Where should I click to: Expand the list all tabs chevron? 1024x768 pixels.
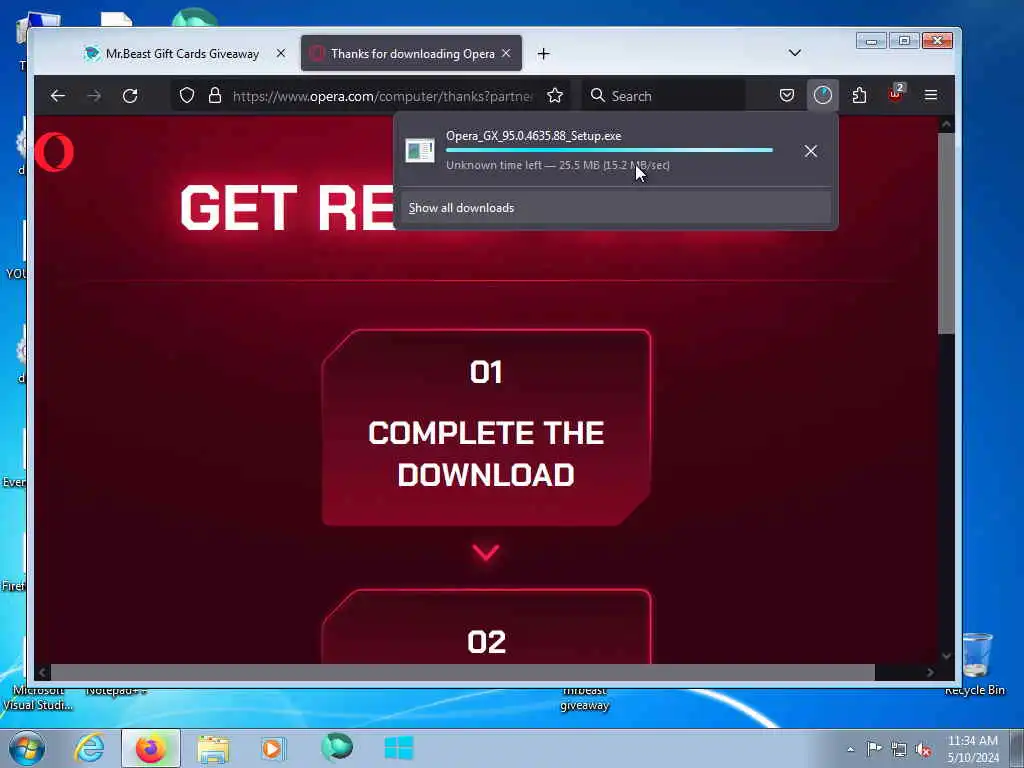pyautogui.click(x=795, y=53)
